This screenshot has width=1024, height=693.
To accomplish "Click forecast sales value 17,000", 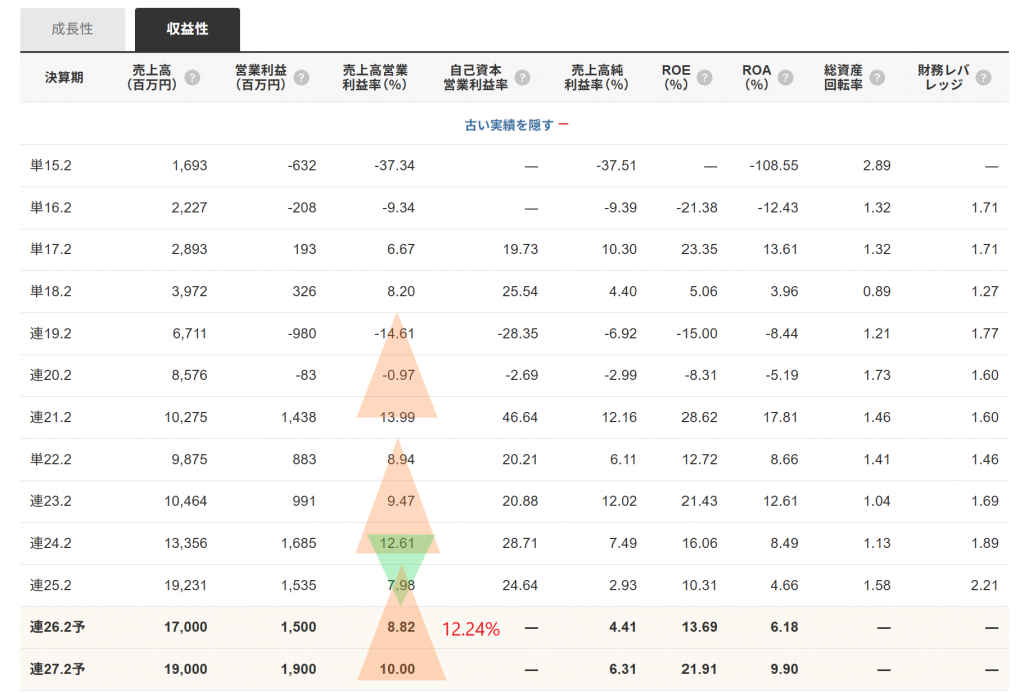I will pyautogui.click(x=185, y=628).
